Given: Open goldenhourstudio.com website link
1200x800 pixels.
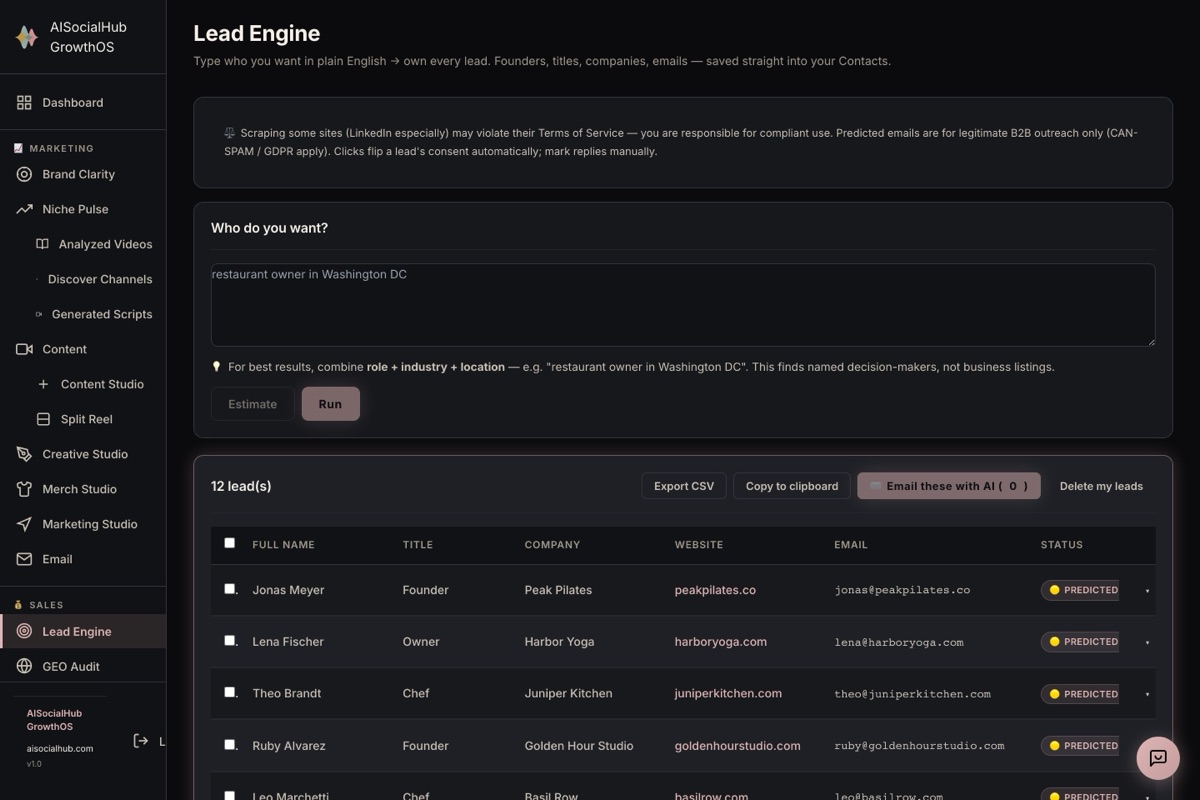Looking at the screenshot, I should pos(737,746).
